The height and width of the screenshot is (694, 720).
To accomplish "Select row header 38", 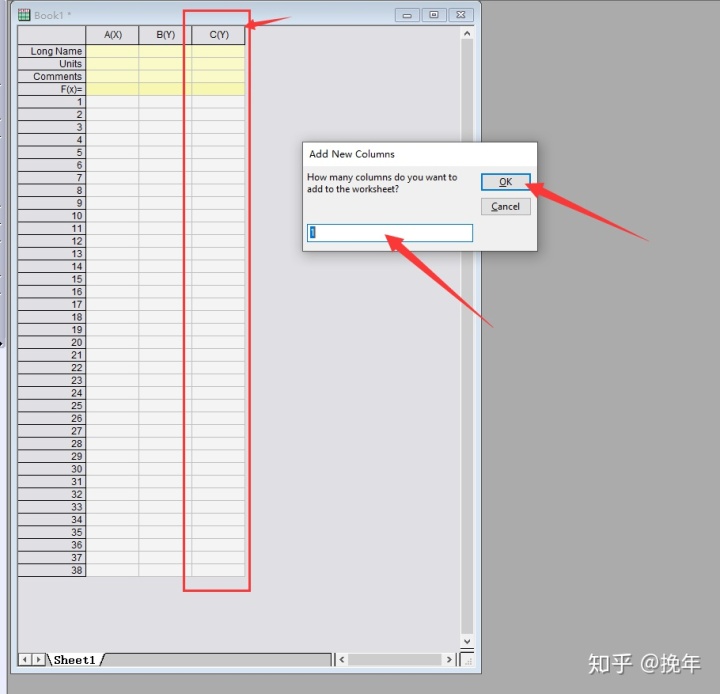I will coord(51,570).
